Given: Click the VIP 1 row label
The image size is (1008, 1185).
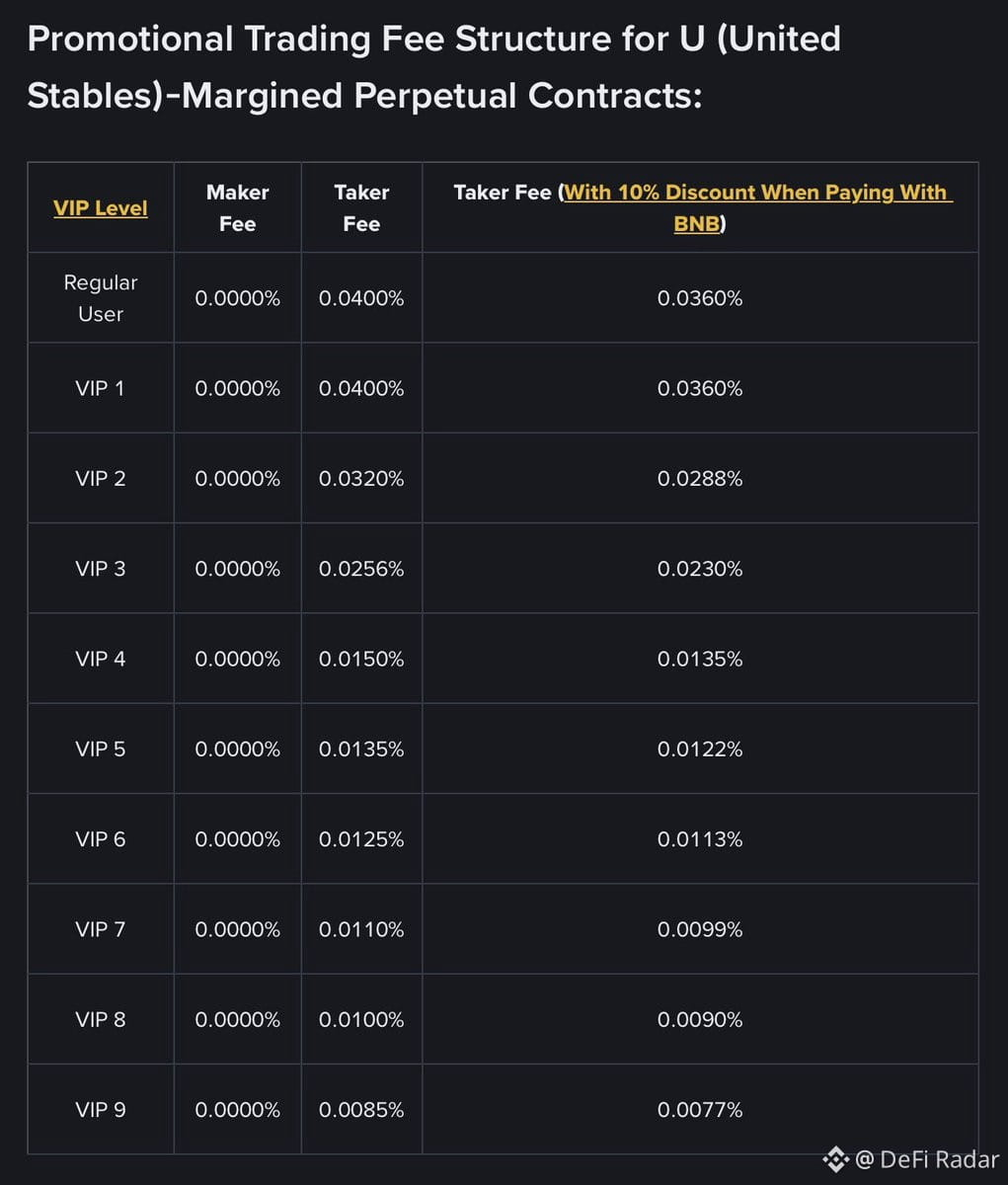Looking at the screenshot, I should [x=101, y=388].
